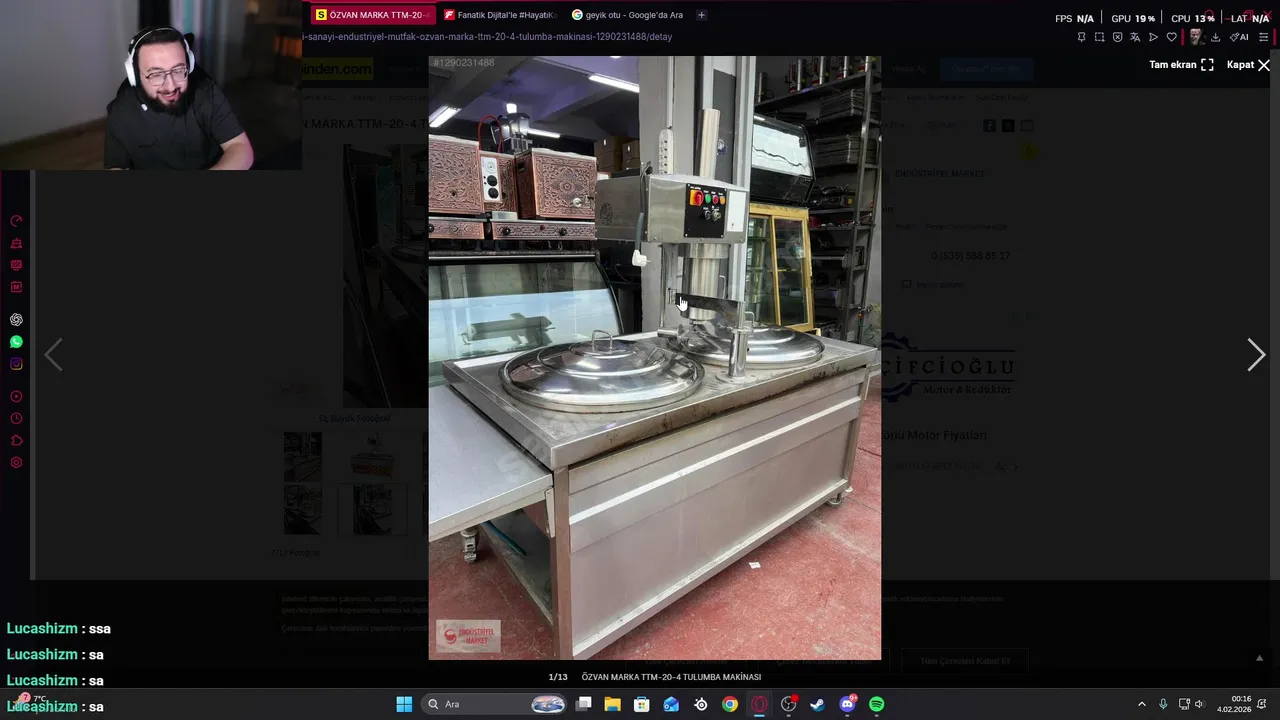Switch to ÖZVAN MARKA TTM-20 tab

point(371,15)
